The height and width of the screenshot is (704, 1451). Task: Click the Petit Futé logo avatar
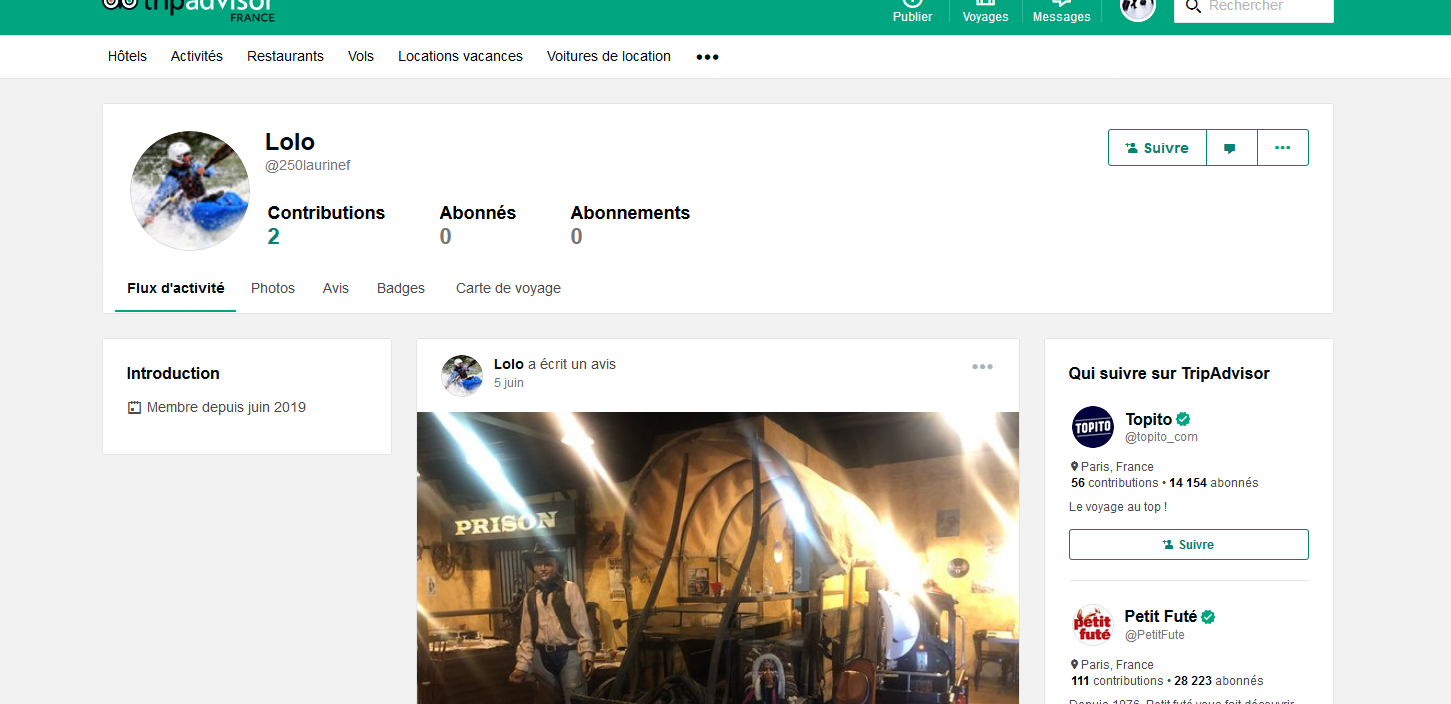tap(1092, 625)
